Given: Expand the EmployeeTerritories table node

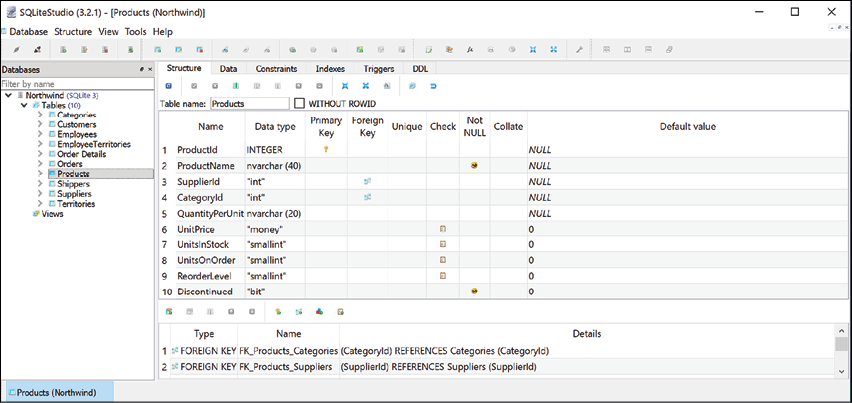Looking at the screenshot, I should (x=40, y=144).
